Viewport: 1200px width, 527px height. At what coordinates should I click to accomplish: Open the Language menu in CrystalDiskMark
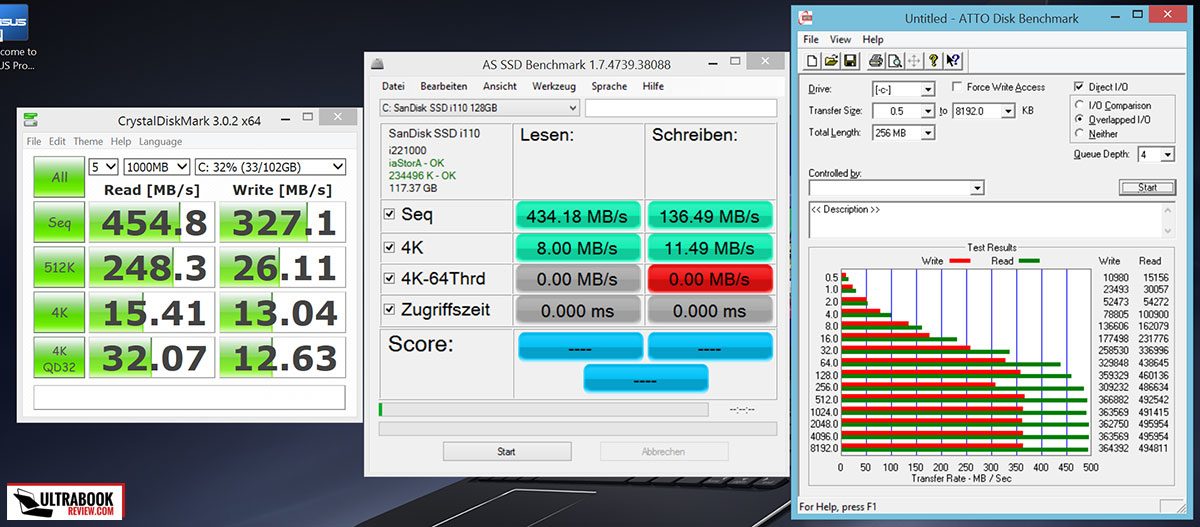pyautogui.click(x=161, y=142)
